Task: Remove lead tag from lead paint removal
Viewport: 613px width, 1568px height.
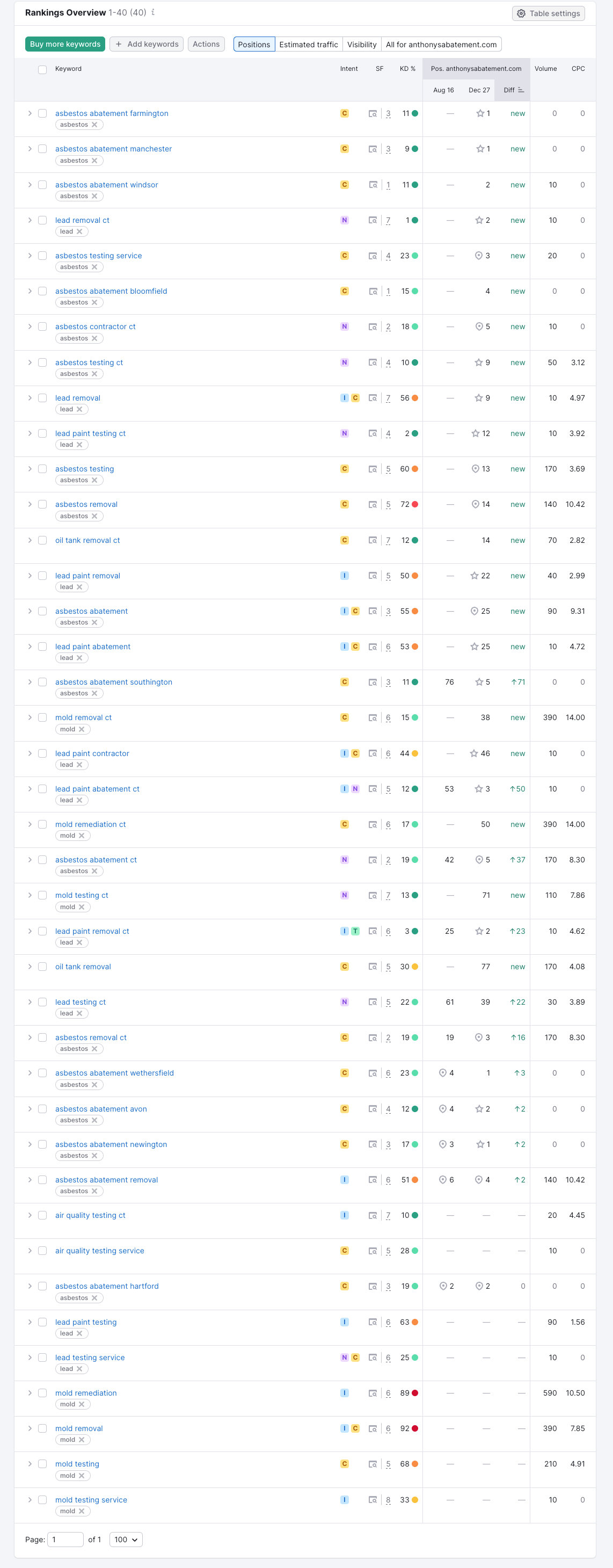Action: [79, 587]
